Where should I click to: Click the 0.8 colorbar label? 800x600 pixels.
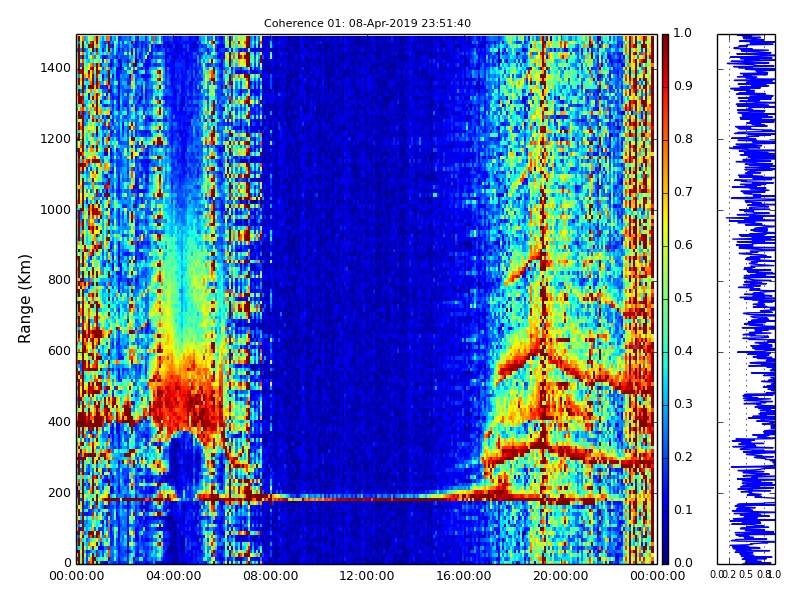(x=683, y=139)
